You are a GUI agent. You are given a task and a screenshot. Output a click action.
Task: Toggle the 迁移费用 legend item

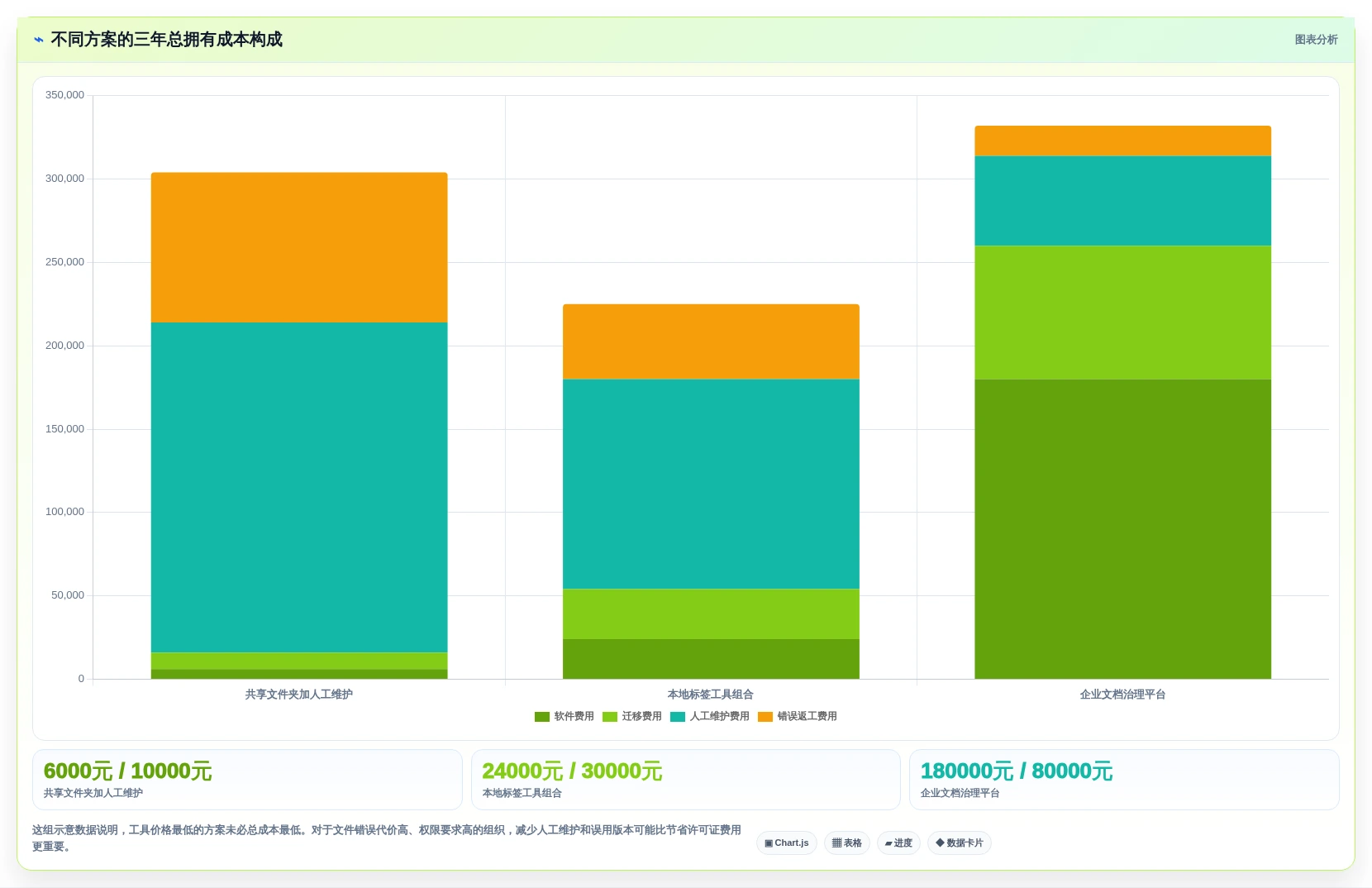632,717
